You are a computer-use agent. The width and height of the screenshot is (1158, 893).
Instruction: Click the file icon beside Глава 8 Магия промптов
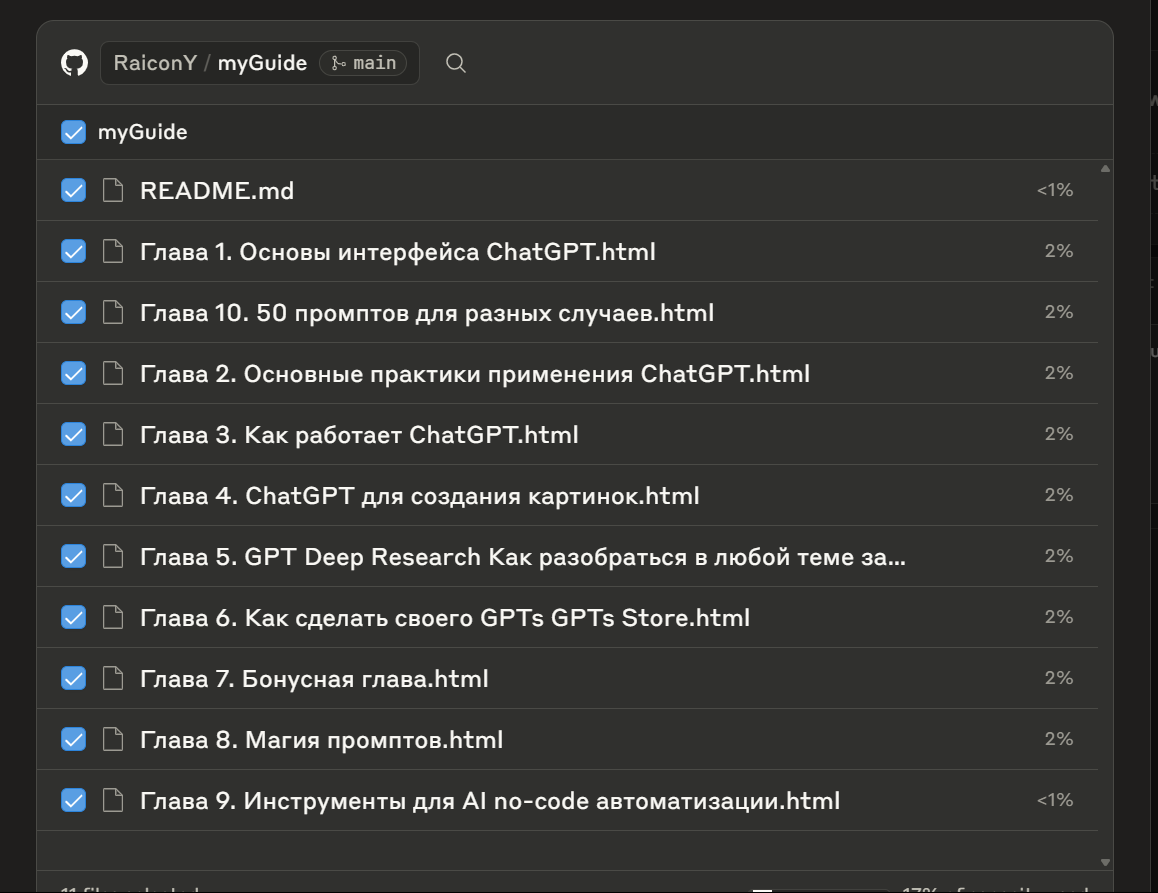tap(113, 739)
